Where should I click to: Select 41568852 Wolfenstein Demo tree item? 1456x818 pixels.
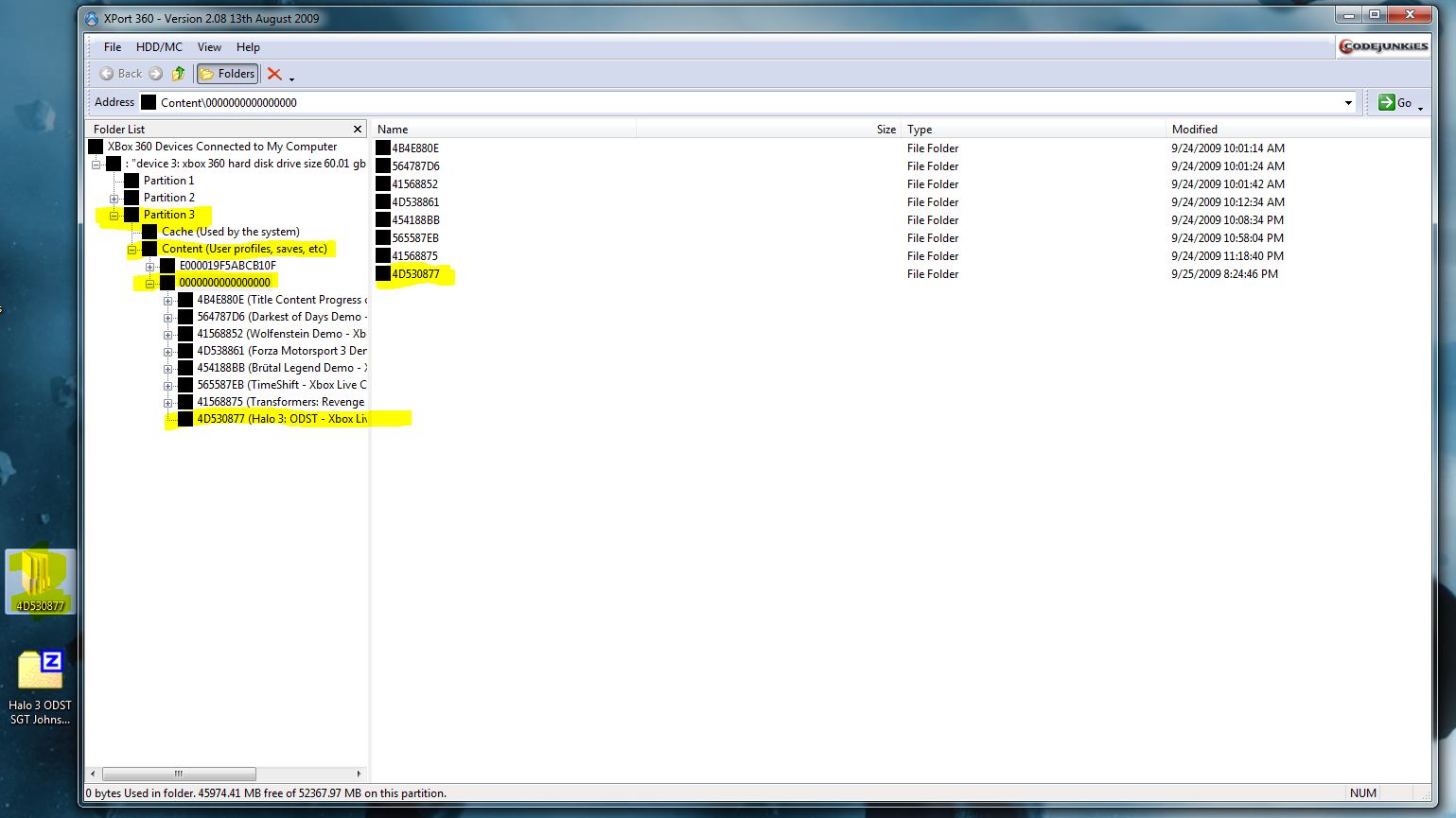coord(281,334)
